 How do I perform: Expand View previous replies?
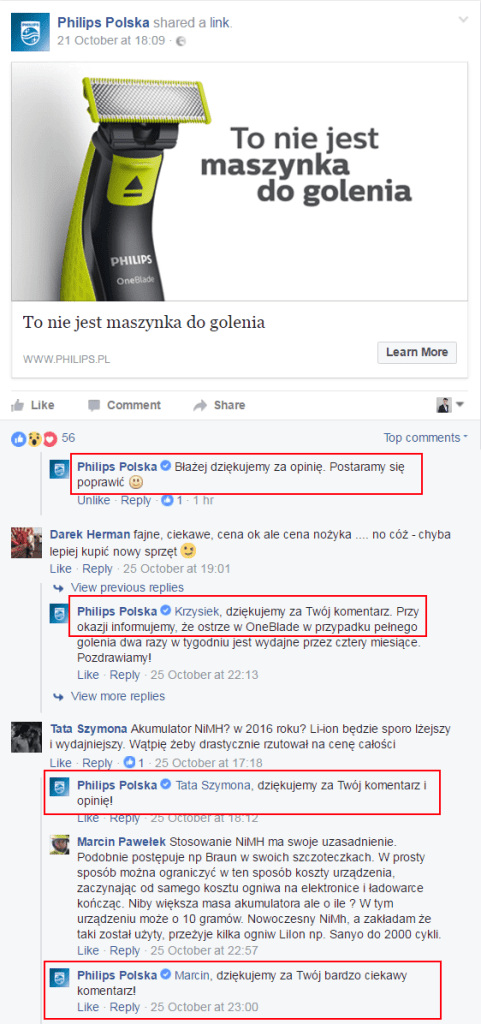click(127, 587)
